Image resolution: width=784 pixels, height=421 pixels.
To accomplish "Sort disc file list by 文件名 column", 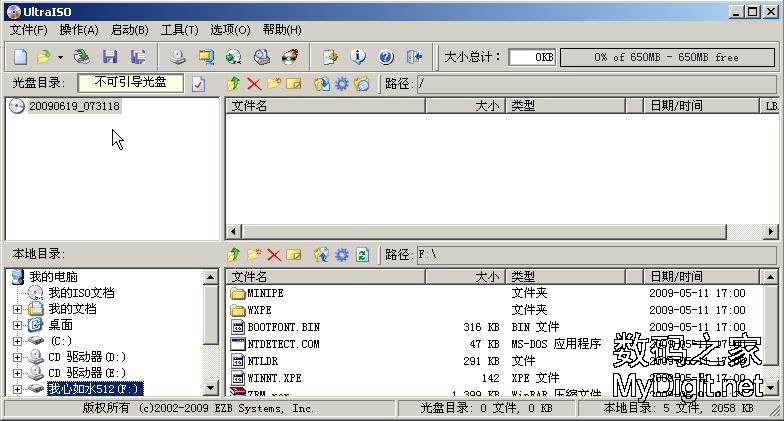I will click(325, 106).
